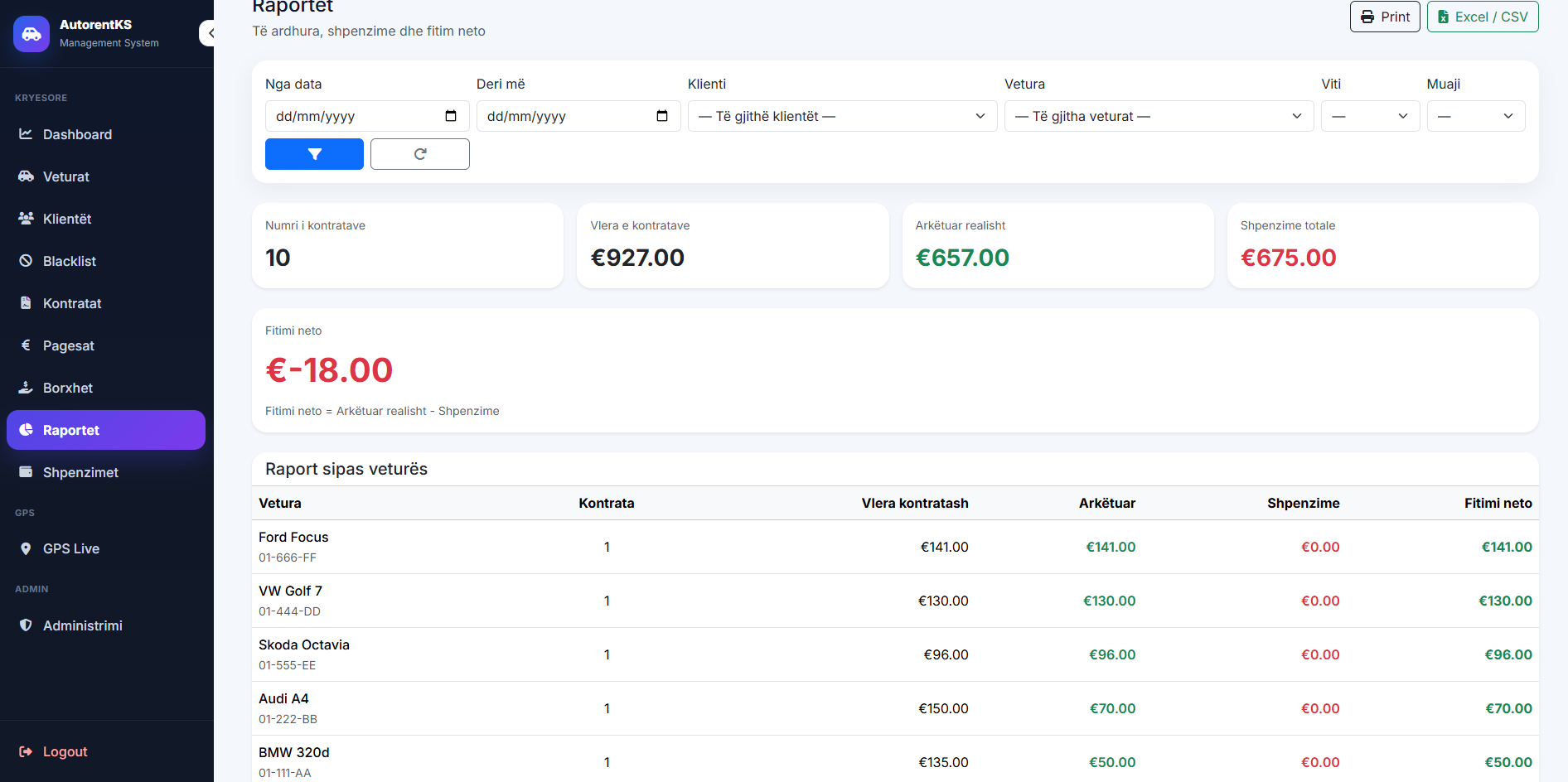This screenshot has height=782, width=1568.
Task: Click the €675.00 Shpenzime totale value
Action: [x=1289, y=258]
